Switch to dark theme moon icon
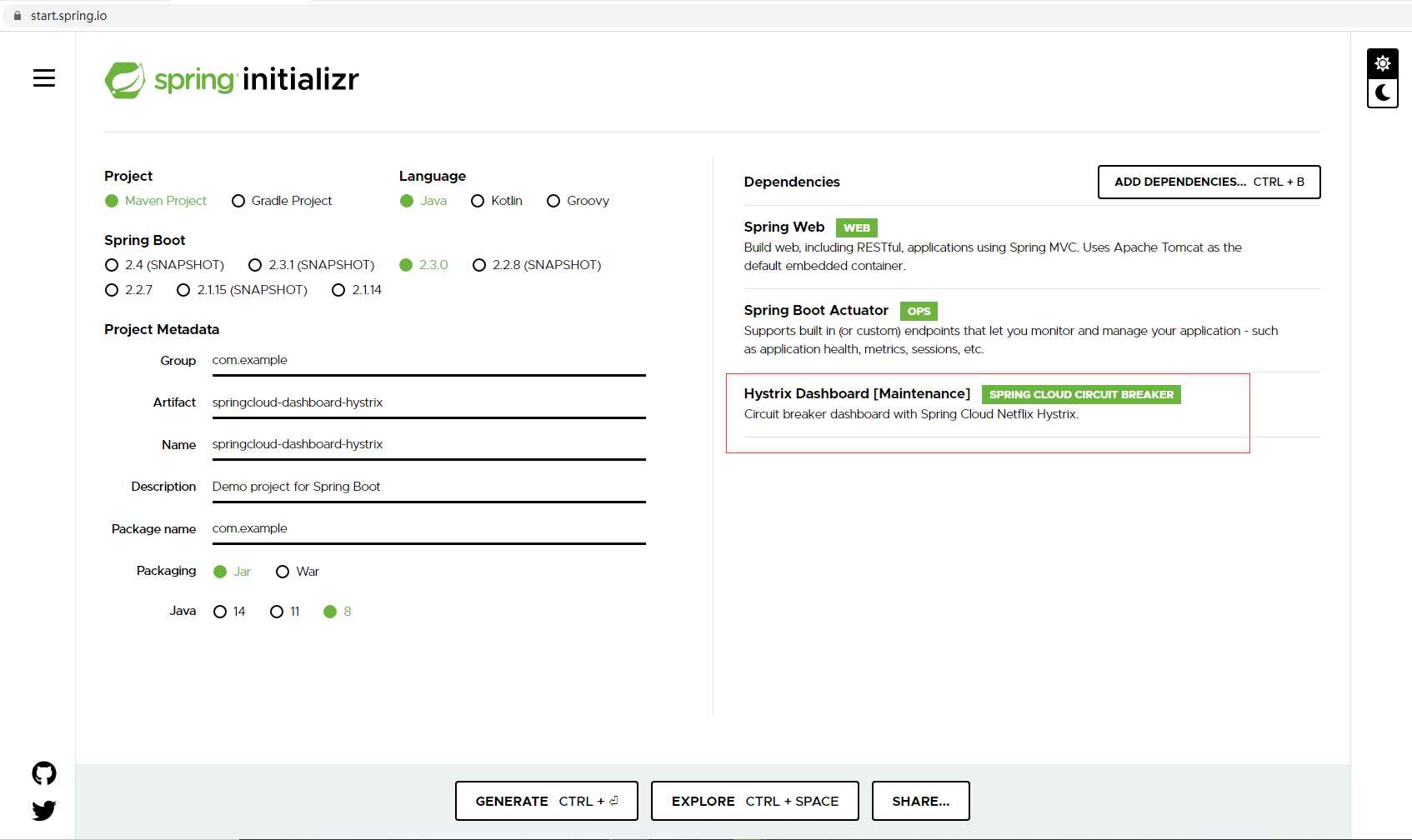Screen dimensions: 1412x840 (1383, 92)
